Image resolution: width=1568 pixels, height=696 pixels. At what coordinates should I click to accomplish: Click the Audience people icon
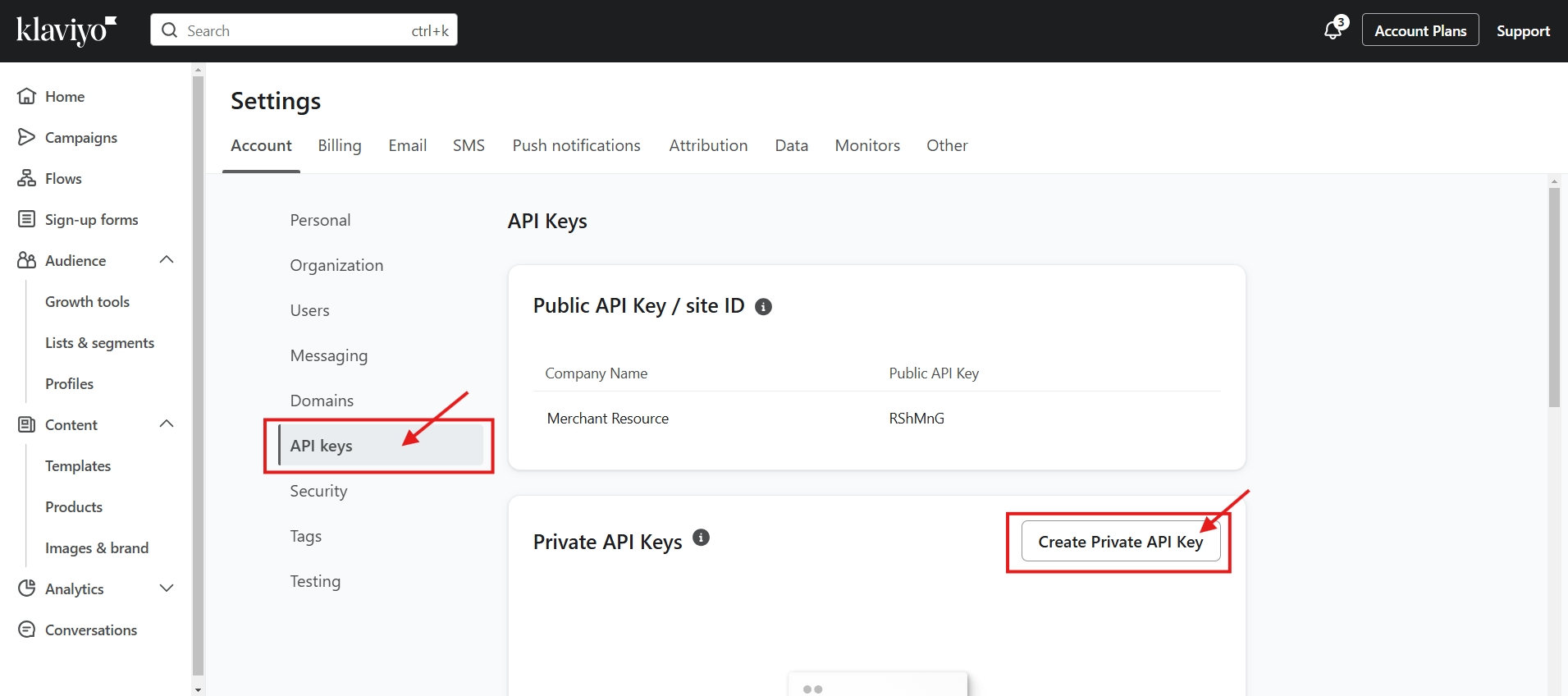[x=27, y=260]
